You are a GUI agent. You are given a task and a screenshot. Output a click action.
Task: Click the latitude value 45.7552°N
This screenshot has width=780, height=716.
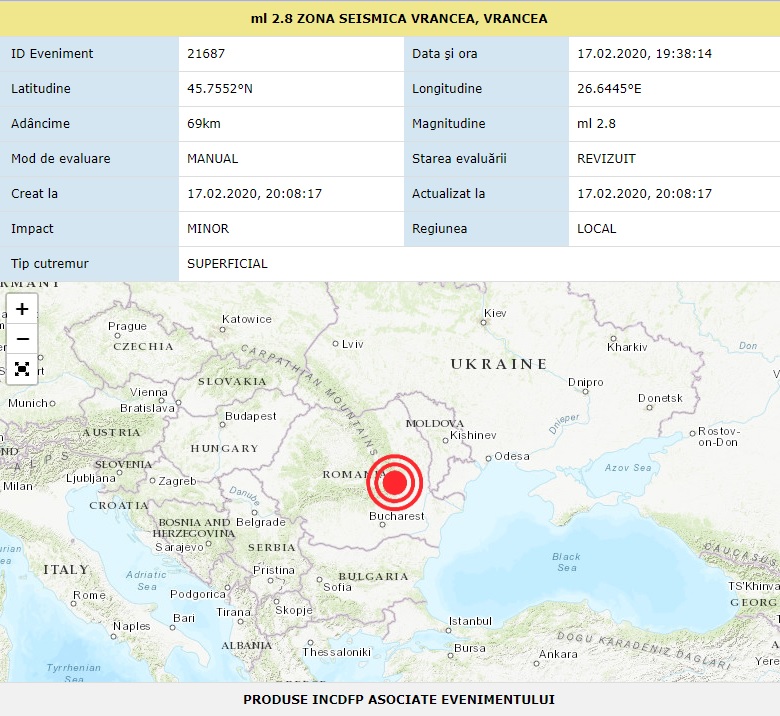click(x=220, y=89)
